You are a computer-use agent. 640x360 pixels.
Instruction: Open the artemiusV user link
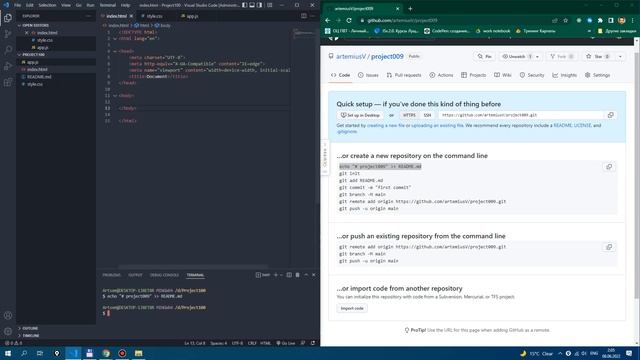351,56
